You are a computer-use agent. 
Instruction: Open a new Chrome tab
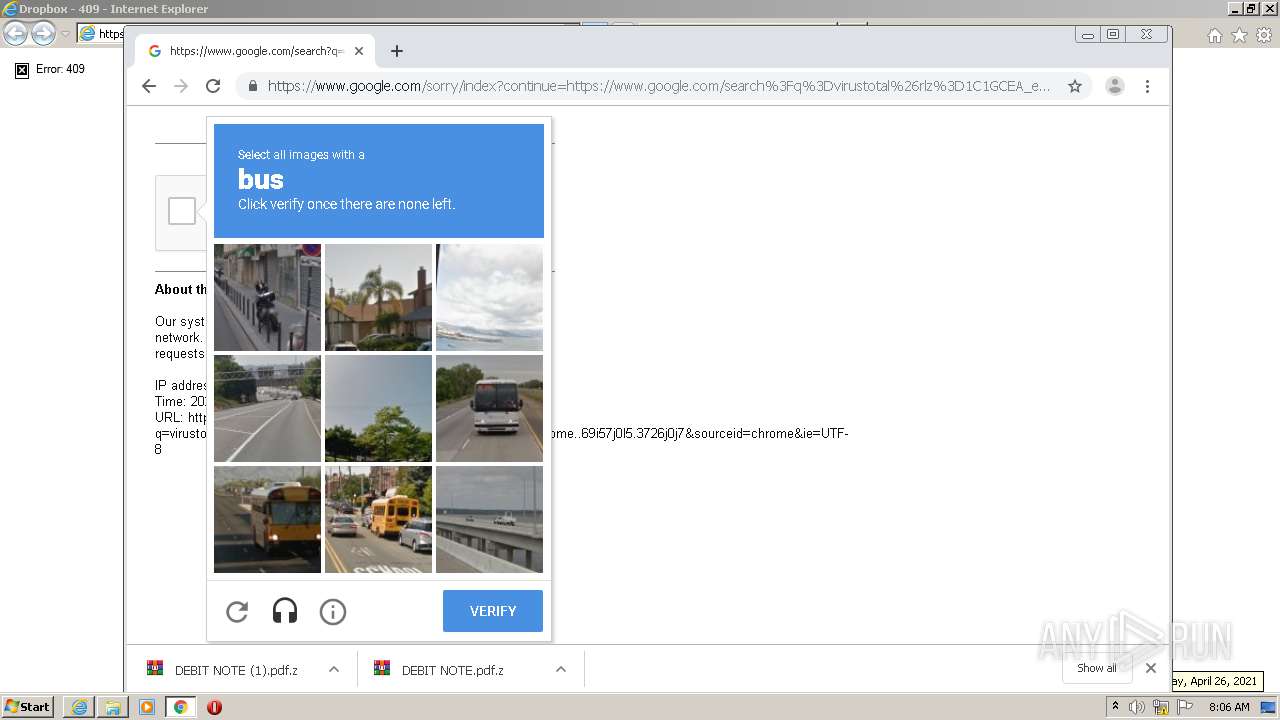397,51
